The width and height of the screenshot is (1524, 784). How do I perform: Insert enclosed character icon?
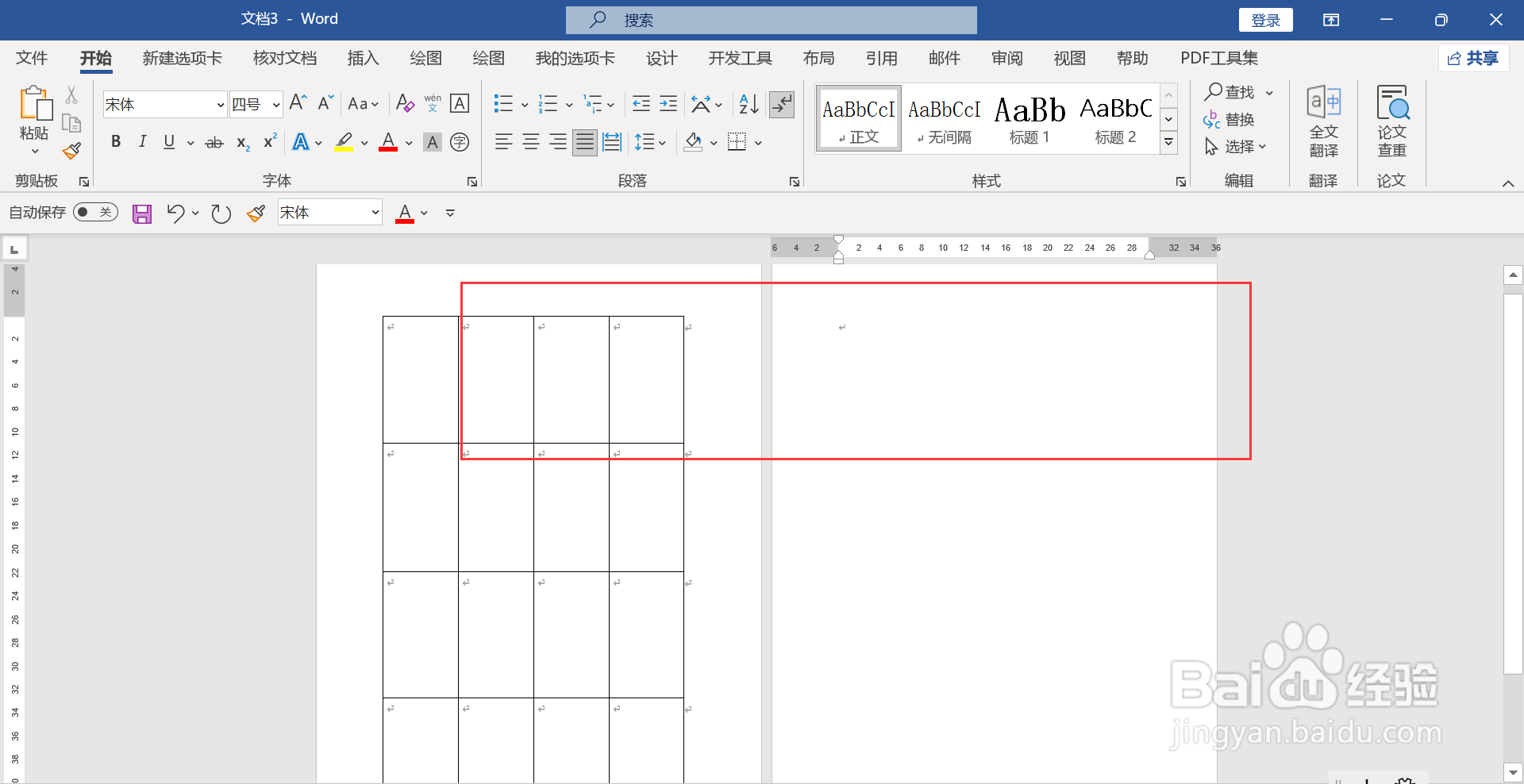coord(460,142)
